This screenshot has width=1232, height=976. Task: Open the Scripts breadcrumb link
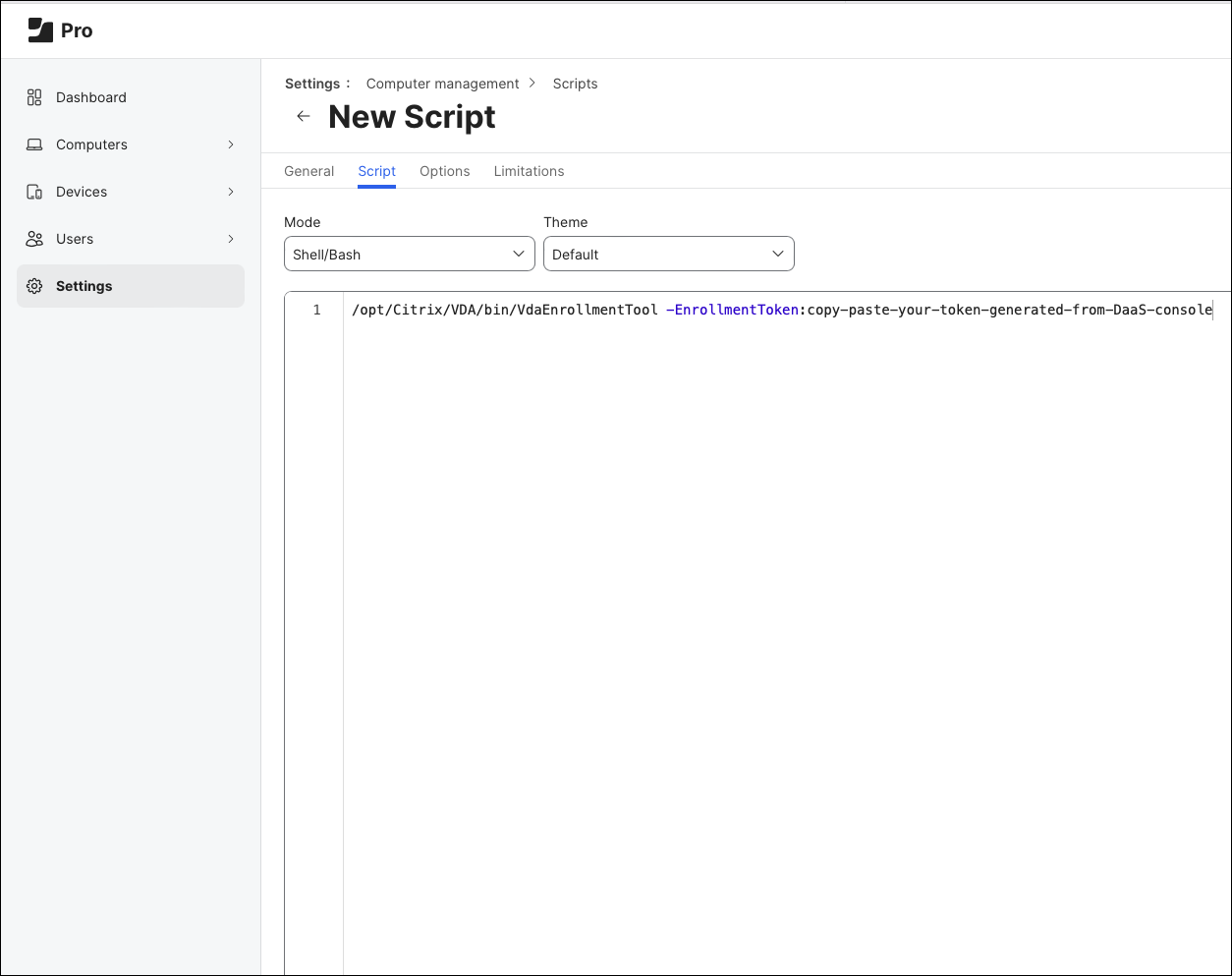pos(575,84)
